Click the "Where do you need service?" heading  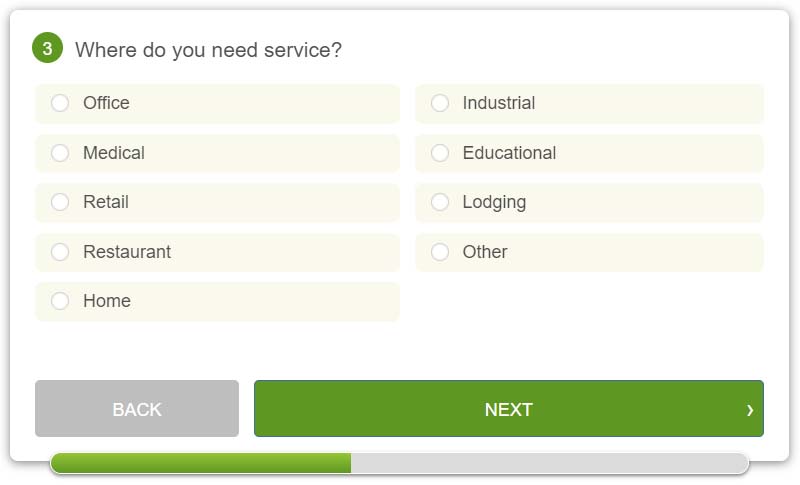tap(208, 49)
